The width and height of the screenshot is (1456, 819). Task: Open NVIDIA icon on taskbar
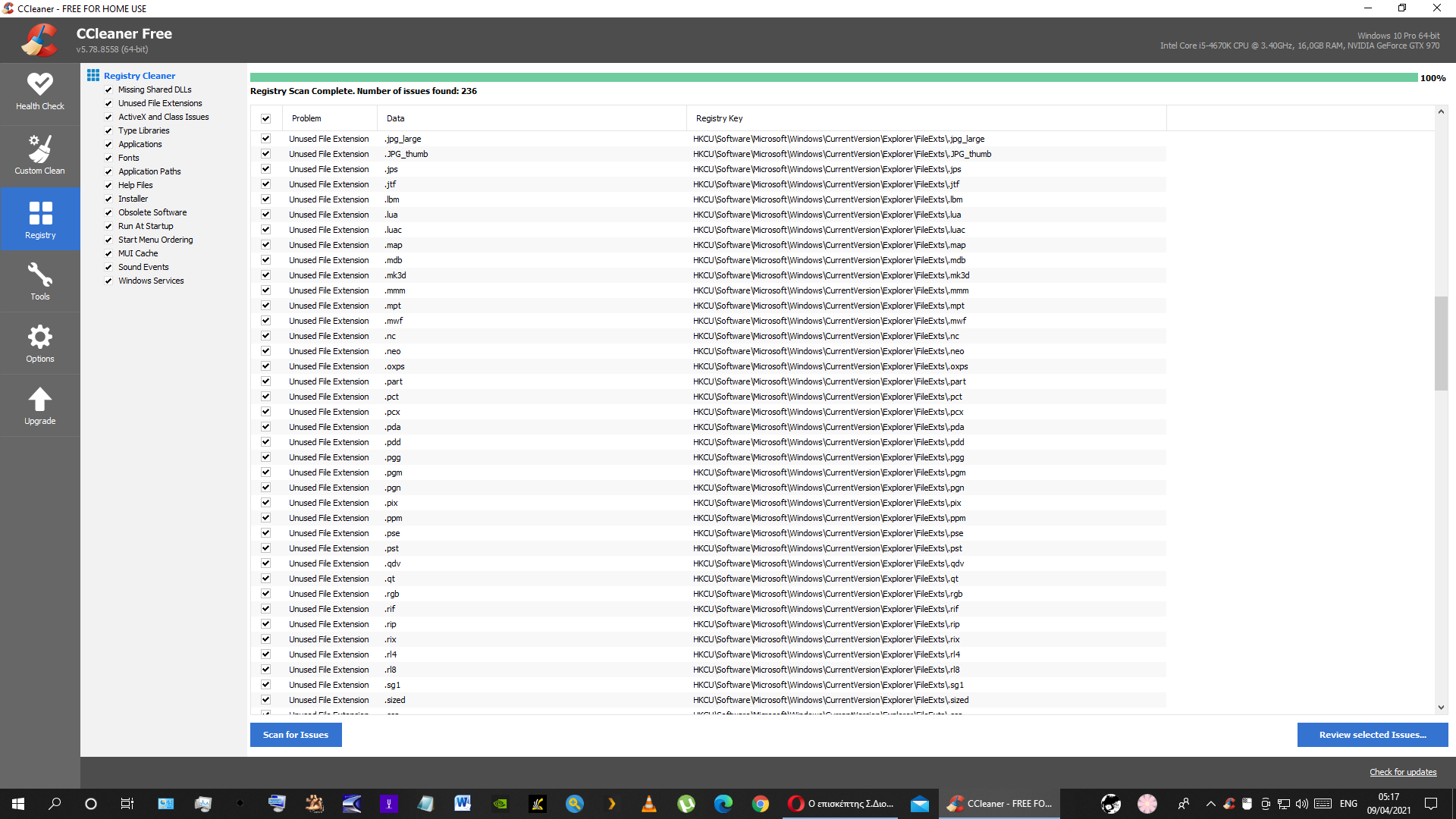[500, 804]
